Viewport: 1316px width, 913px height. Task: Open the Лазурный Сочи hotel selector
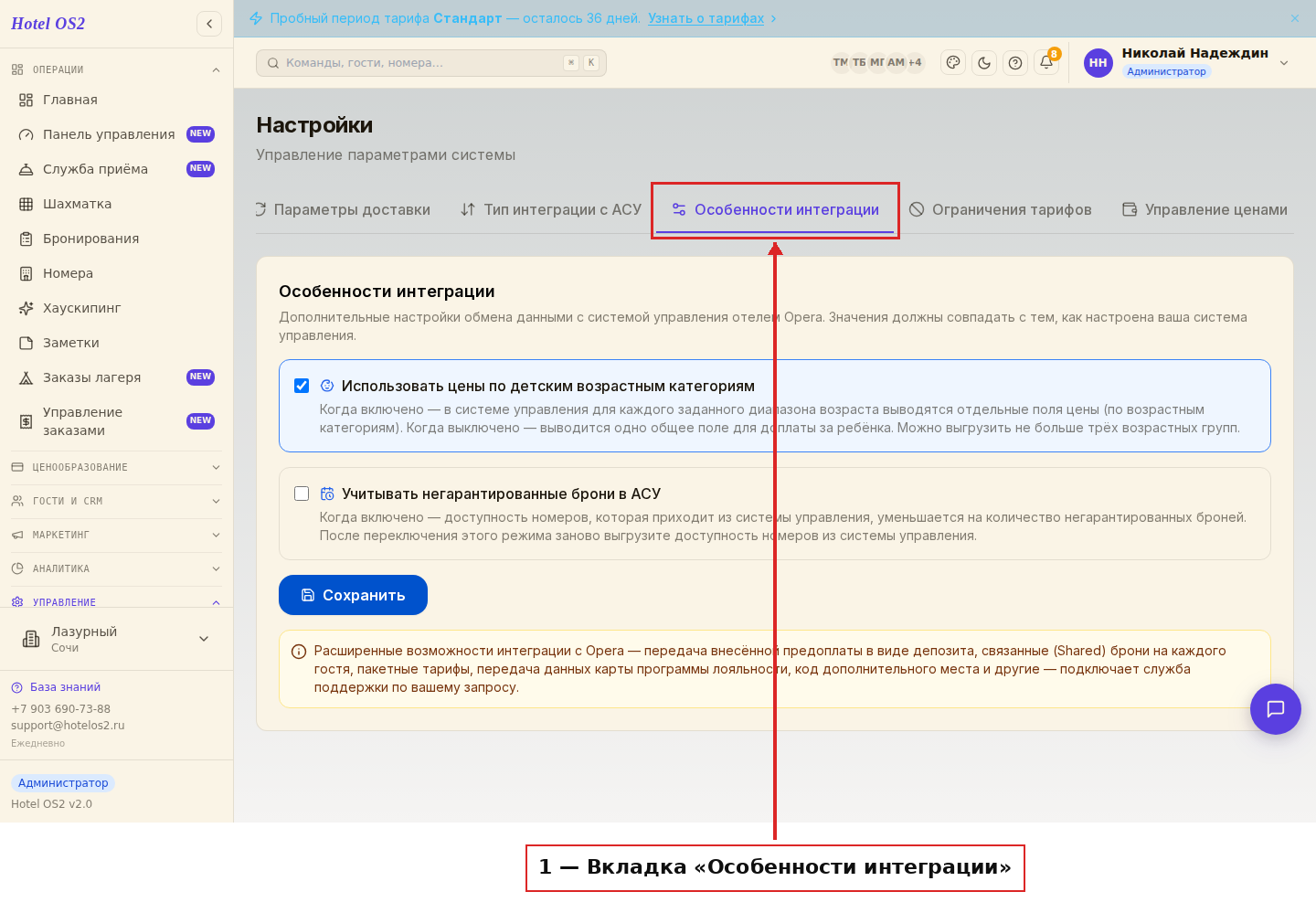tap(116, 639)
